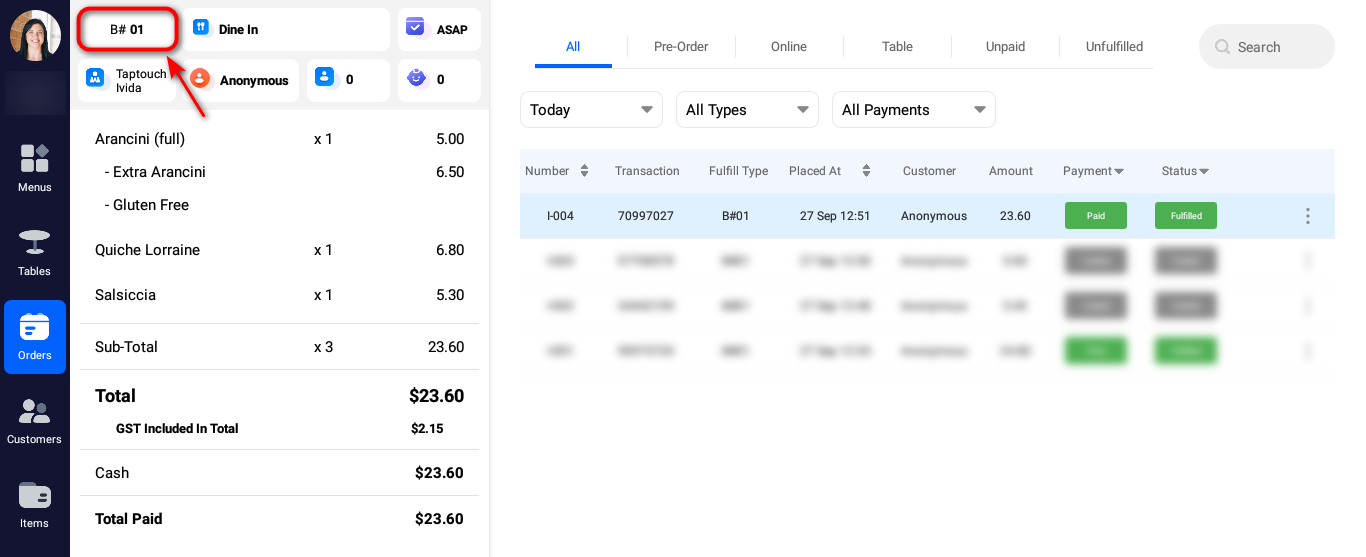Switch to the Unpaid tab
The height and width of the screenshot is (557, 1366).
[x=1005, y=47]
